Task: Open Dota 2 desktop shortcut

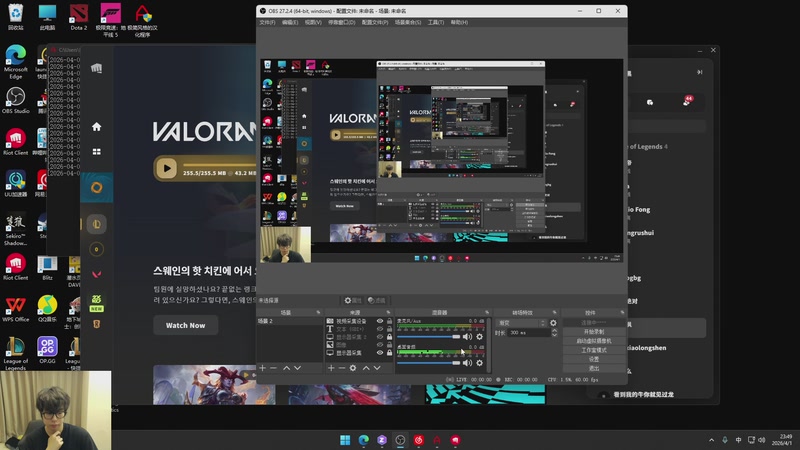Action: coord(79,17)
